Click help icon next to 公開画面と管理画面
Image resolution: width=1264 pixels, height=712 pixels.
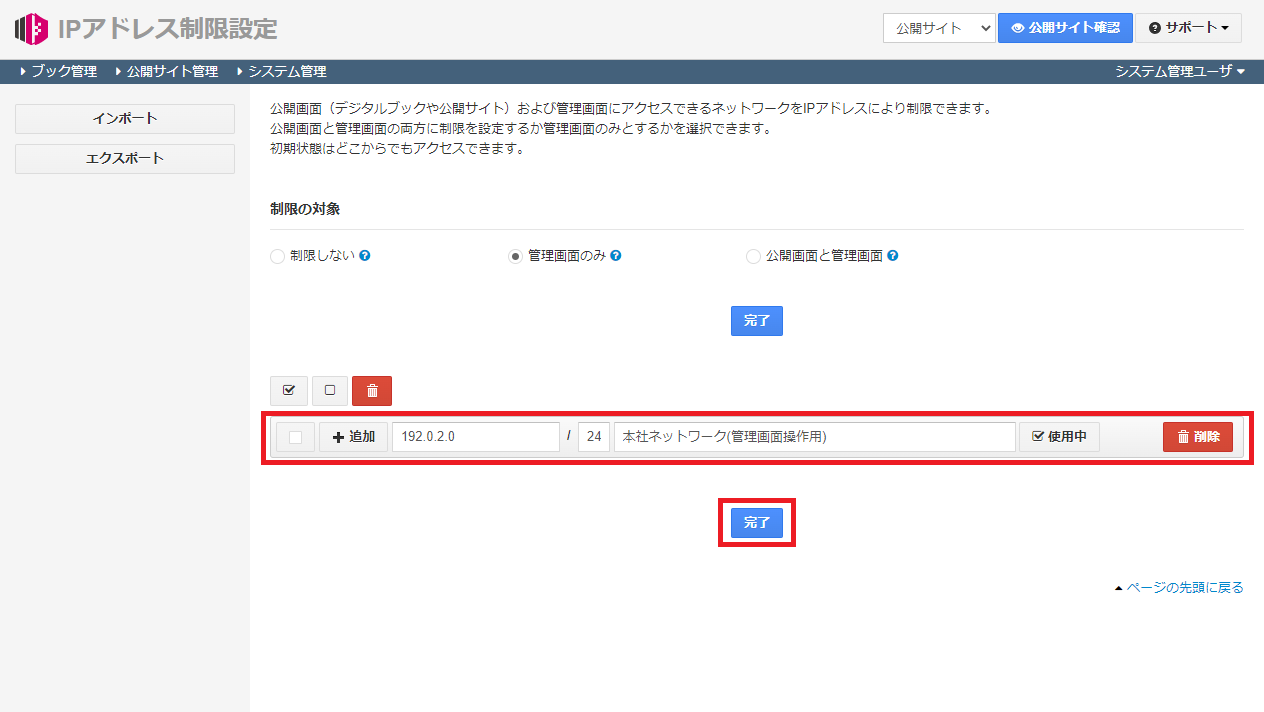click(x=892, y=256)
